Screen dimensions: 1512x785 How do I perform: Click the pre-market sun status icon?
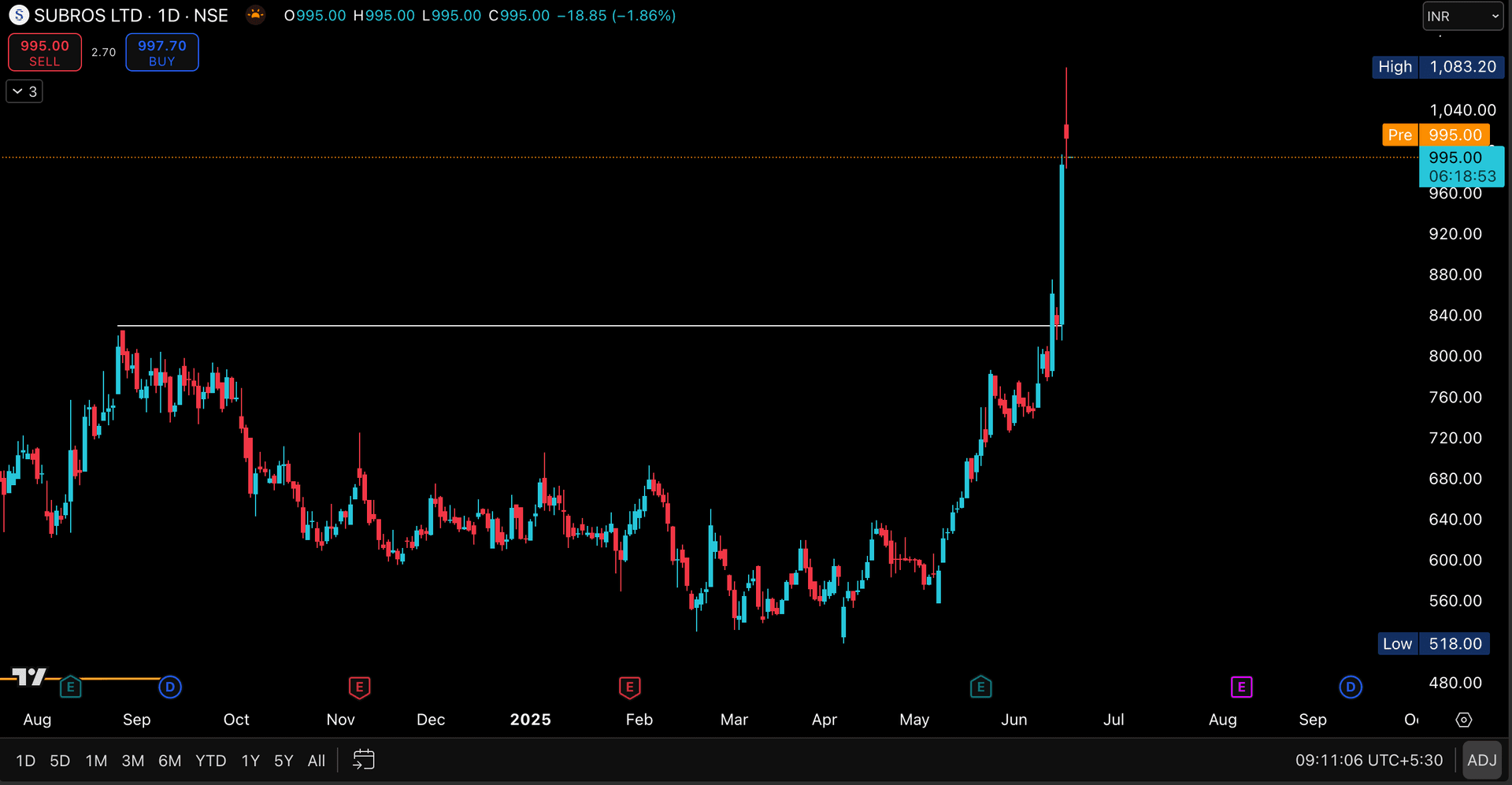coord(255,15)
